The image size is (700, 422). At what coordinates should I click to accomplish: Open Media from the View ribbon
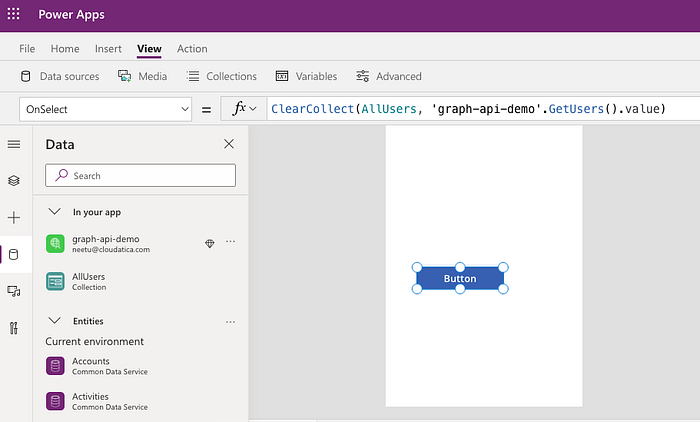(153, 76)
